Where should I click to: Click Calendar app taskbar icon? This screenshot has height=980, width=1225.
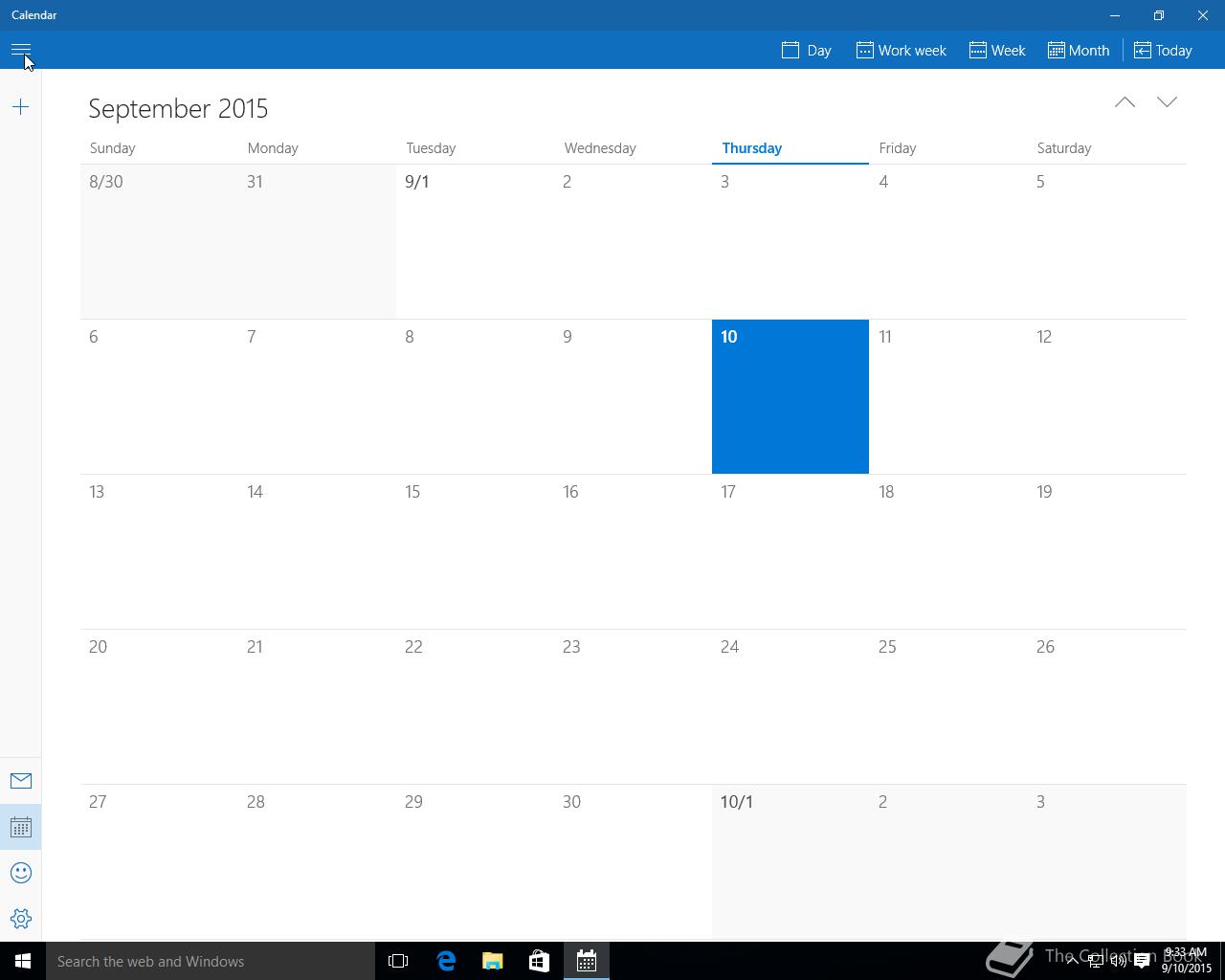point(587,961)
